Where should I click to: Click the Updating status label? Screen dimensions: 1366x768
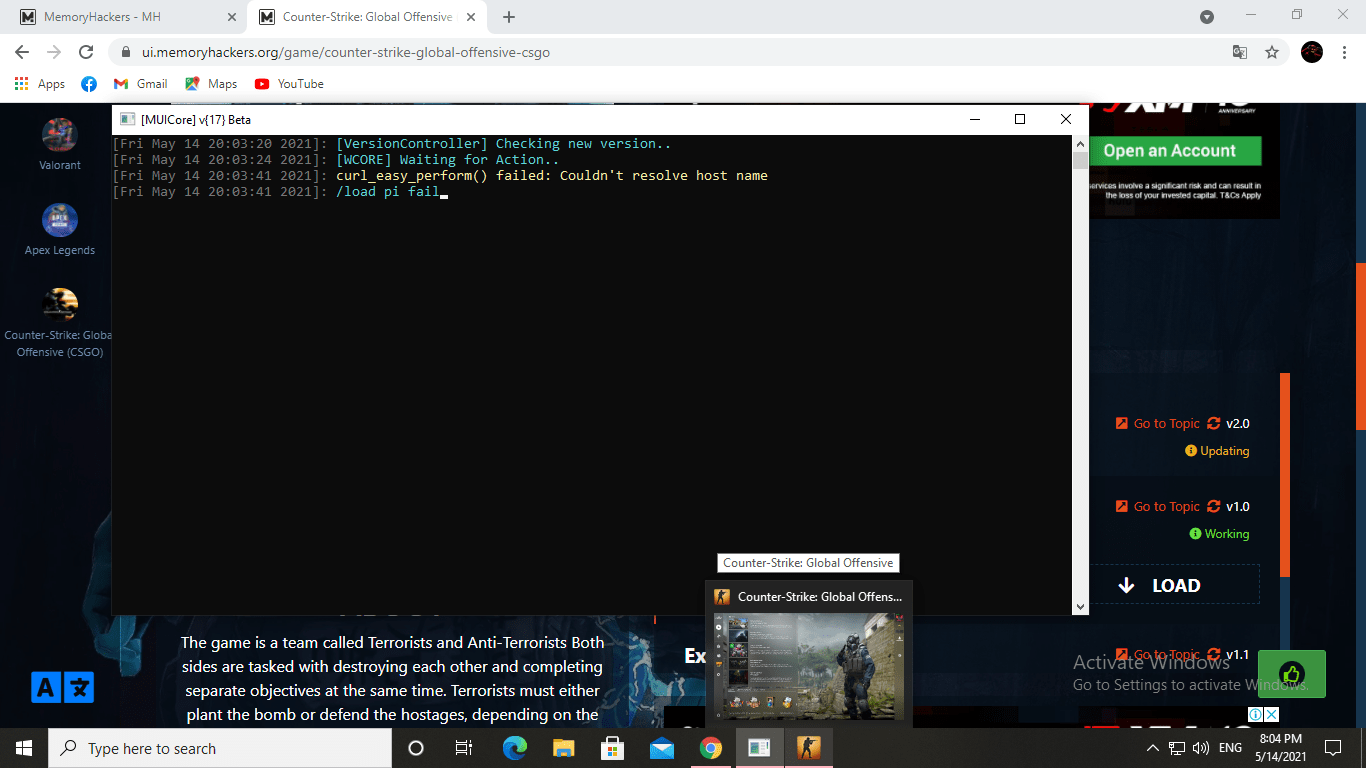pos(1217,451)
